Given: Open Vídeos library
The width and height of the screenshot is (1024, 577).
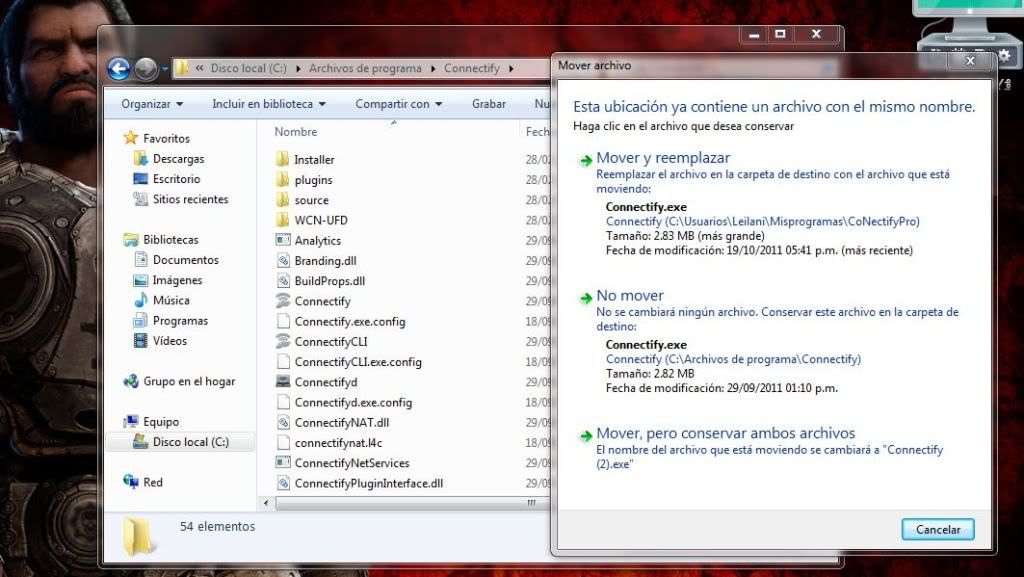Looking at the screenshot, I should pos(170,341).
